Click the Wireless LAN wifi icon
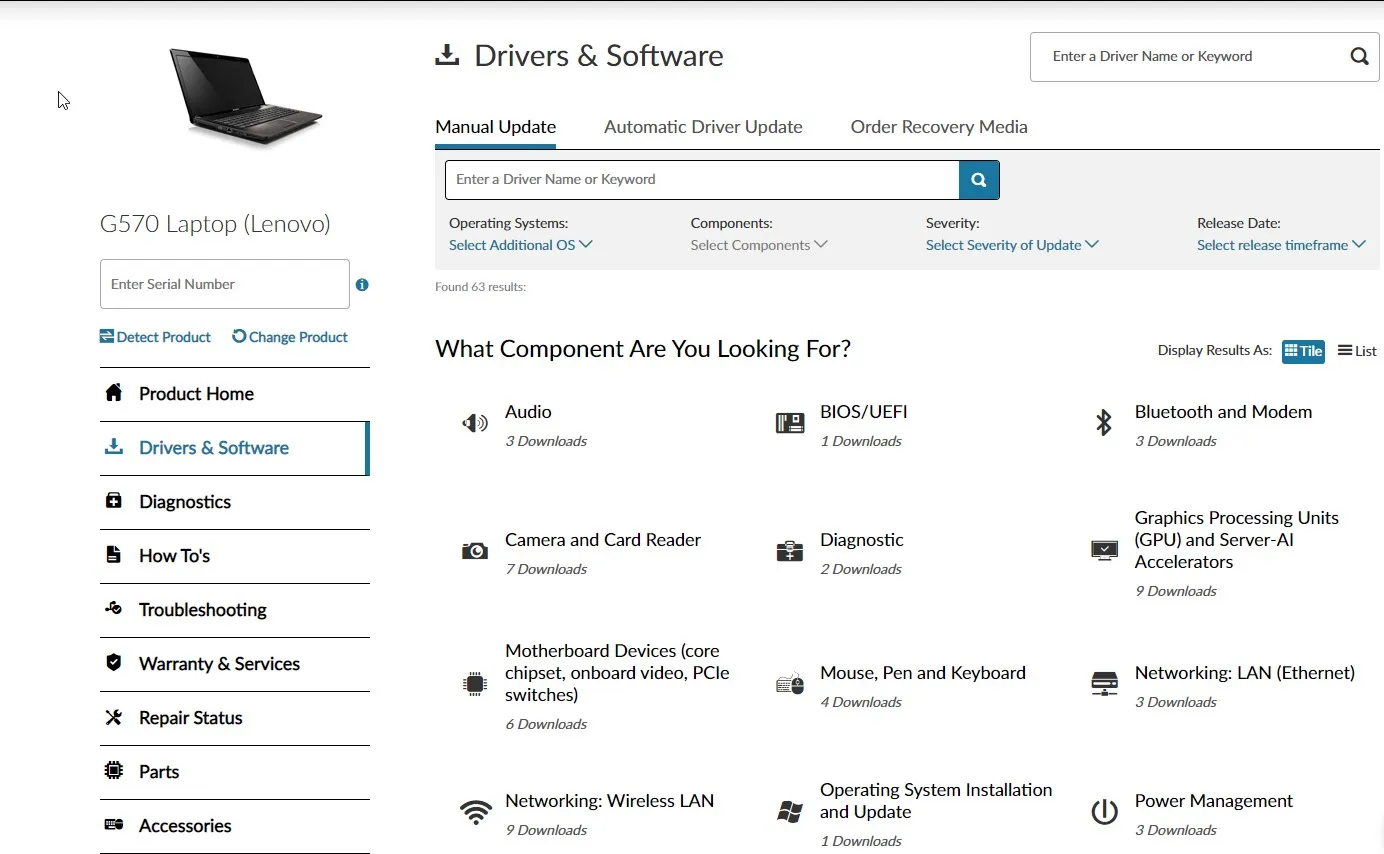 point(475,812)
